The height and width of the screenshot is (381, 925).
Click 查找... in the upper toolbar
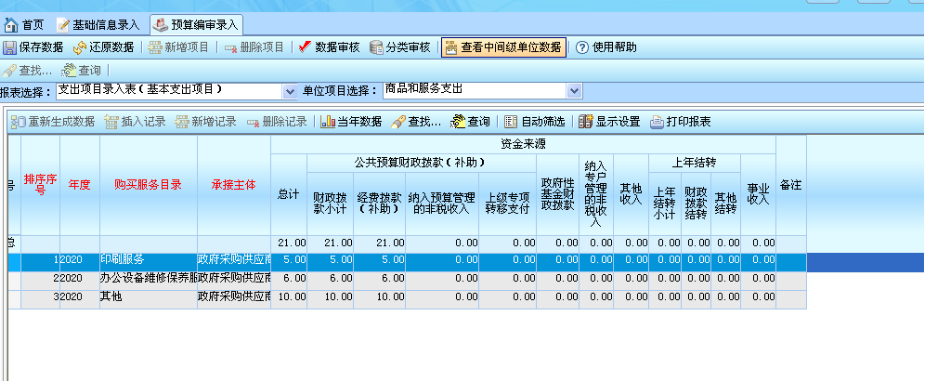coord(28,71)
